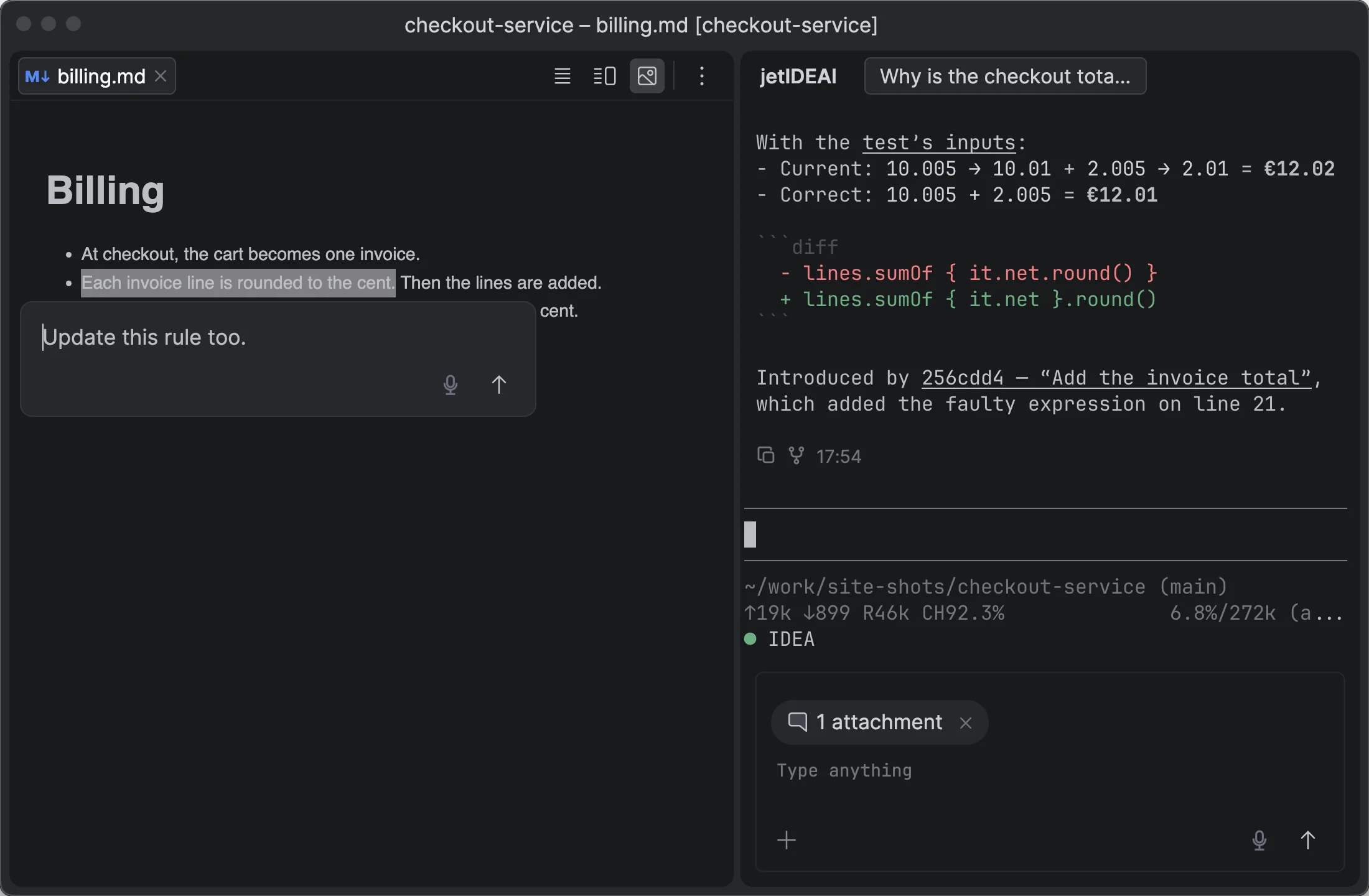The height and width of the screenshot is (896, 1369).
Task: Open the 1 attachment chip
Action: 879,722
